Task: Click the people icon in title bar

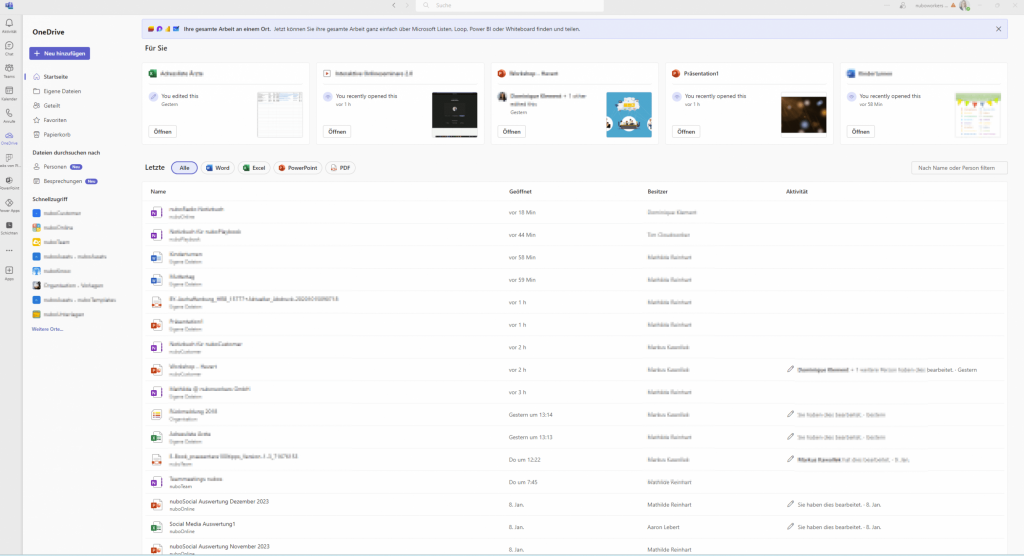Action: pyautogui.click(x=903, y=5)
